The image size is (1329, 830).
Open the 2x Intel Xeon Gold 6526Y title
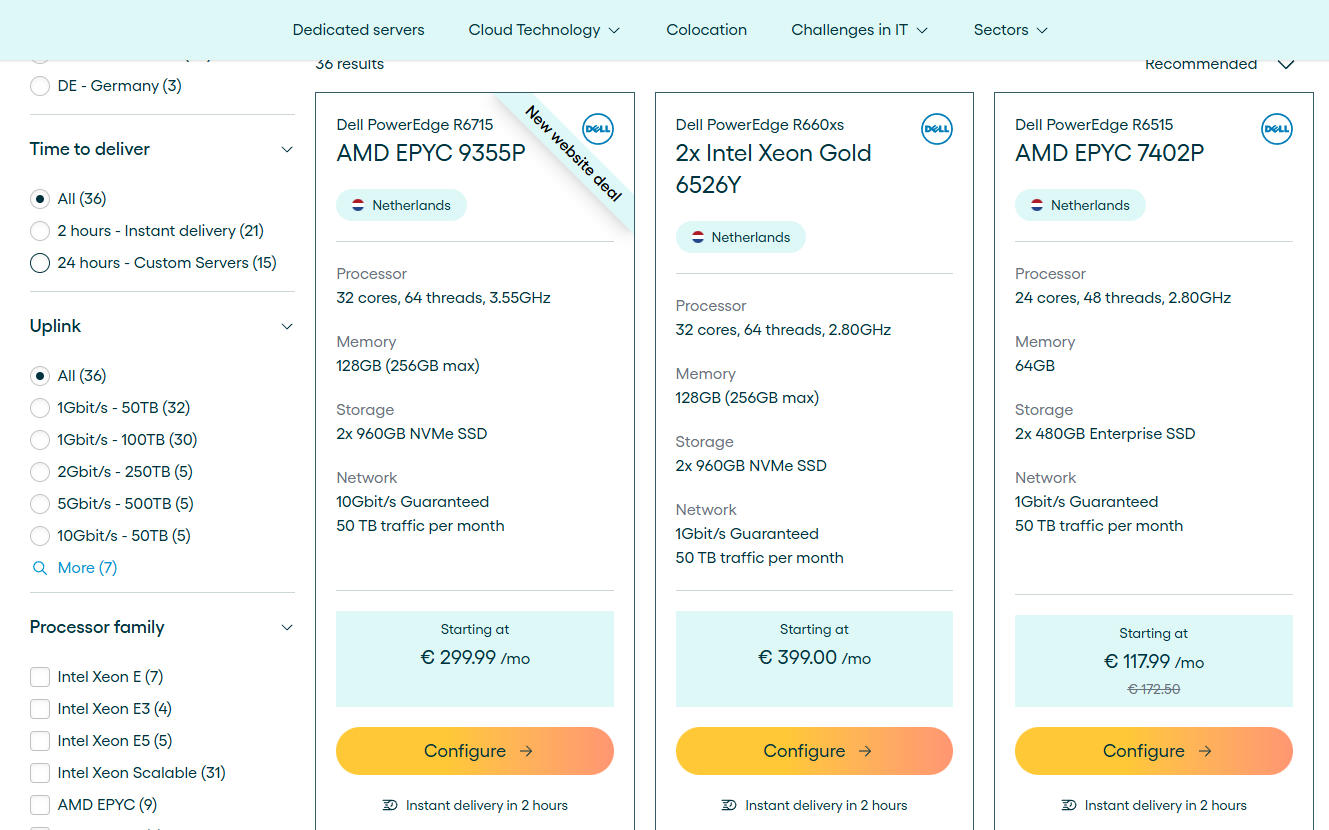774,169
